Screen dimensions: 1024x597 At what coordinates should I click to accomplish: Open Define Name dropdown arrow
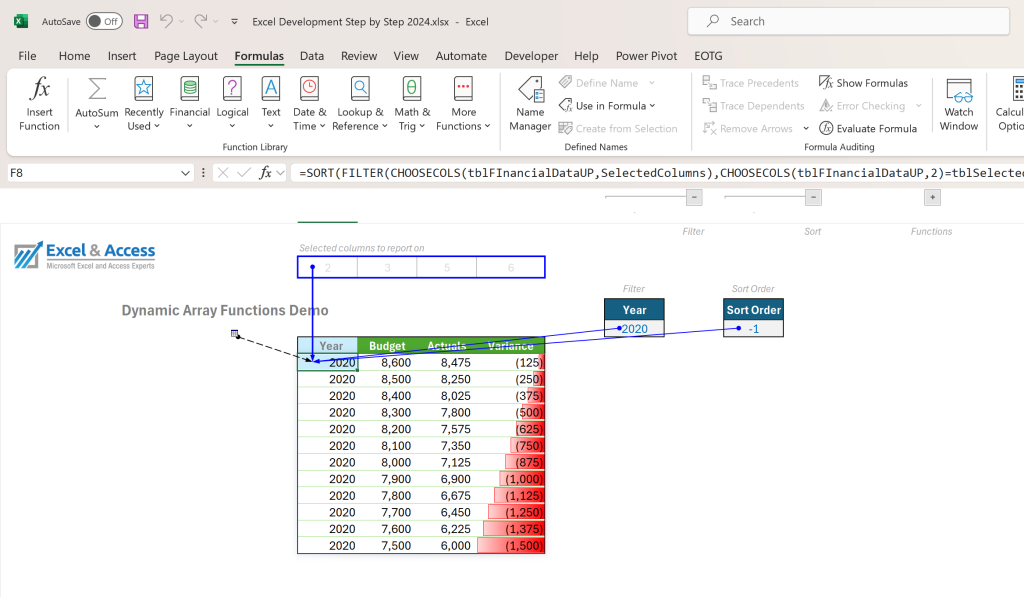(x=652, y=83)
